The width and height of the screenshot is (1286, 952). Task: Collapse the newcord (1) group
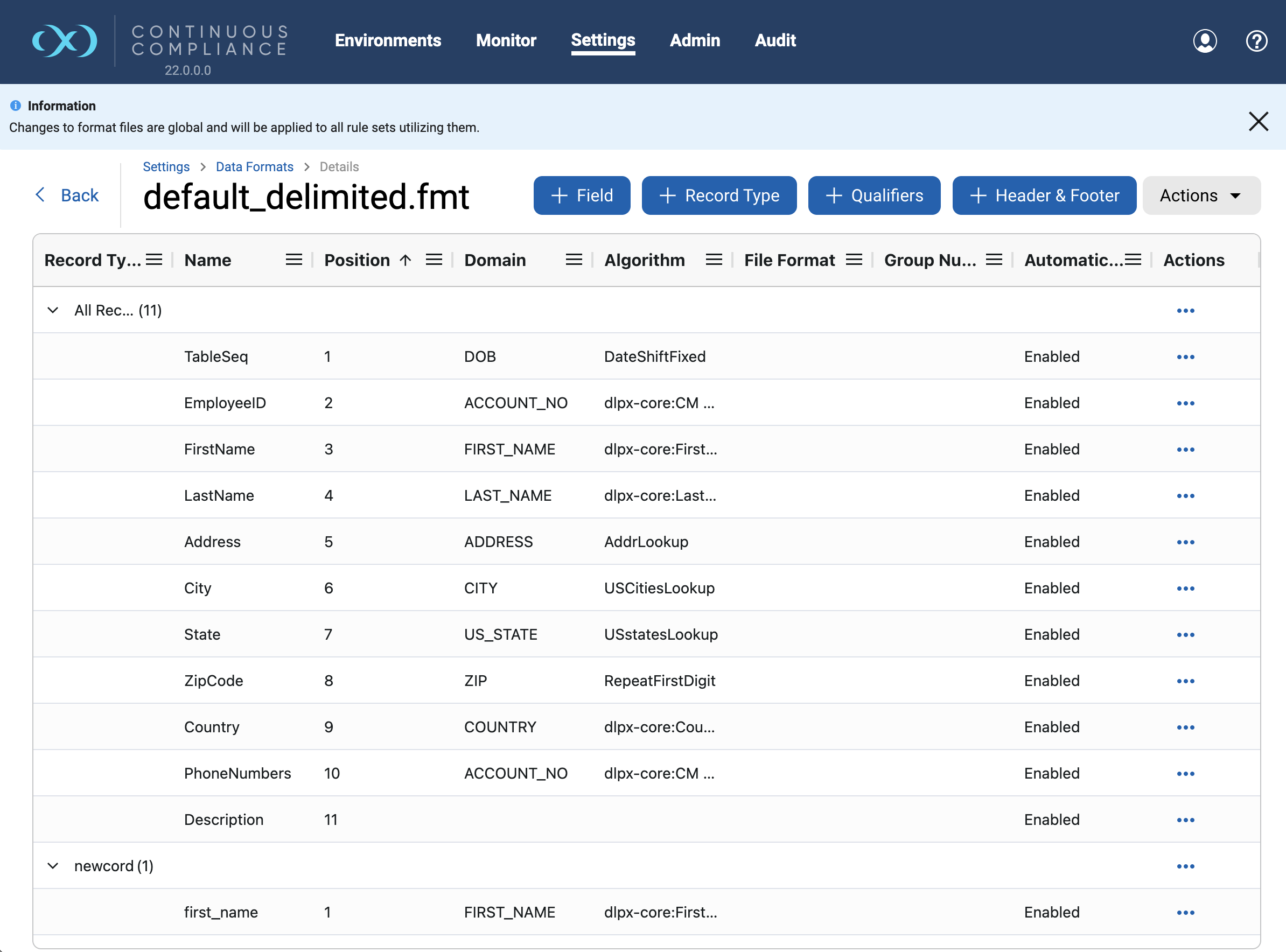point(53,865)
